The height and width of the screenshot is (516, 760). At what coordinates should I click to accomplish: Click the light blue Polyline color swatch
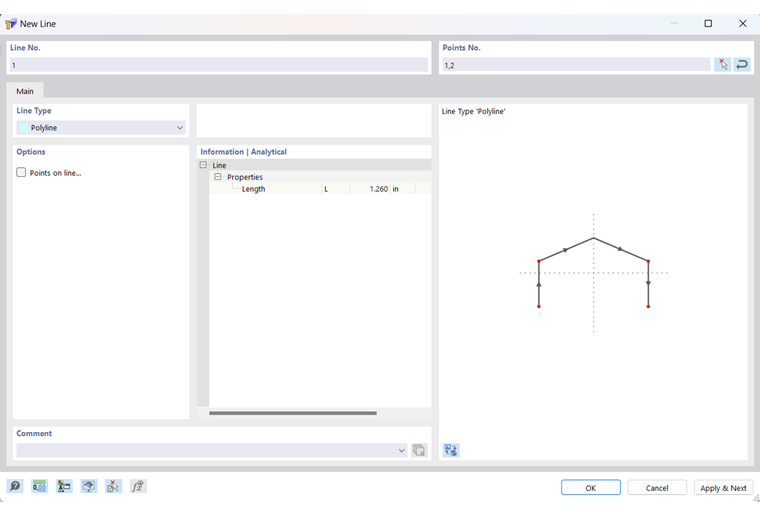pos(23,127)
